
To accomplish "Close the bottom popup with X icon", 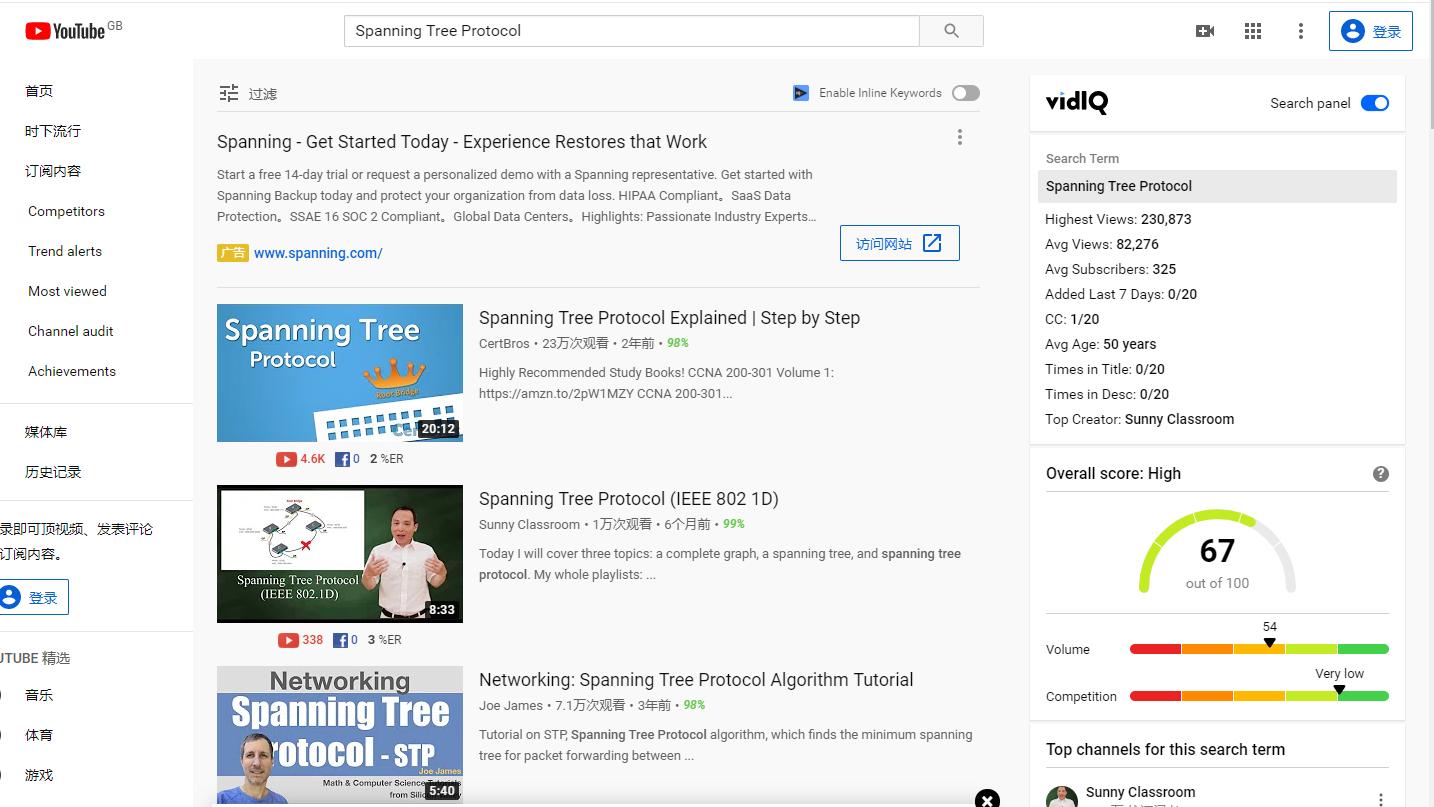I will 987,798.
